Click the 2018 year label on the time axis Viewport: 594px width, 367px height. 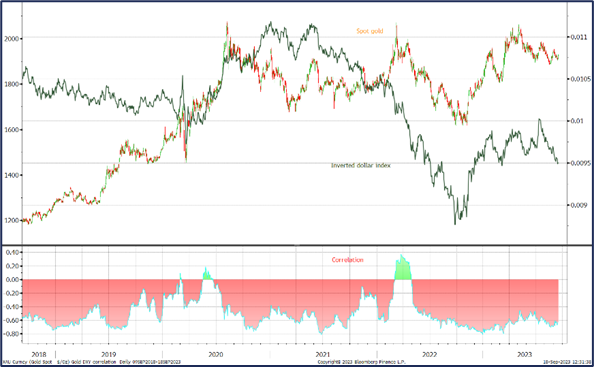(39, 355)
